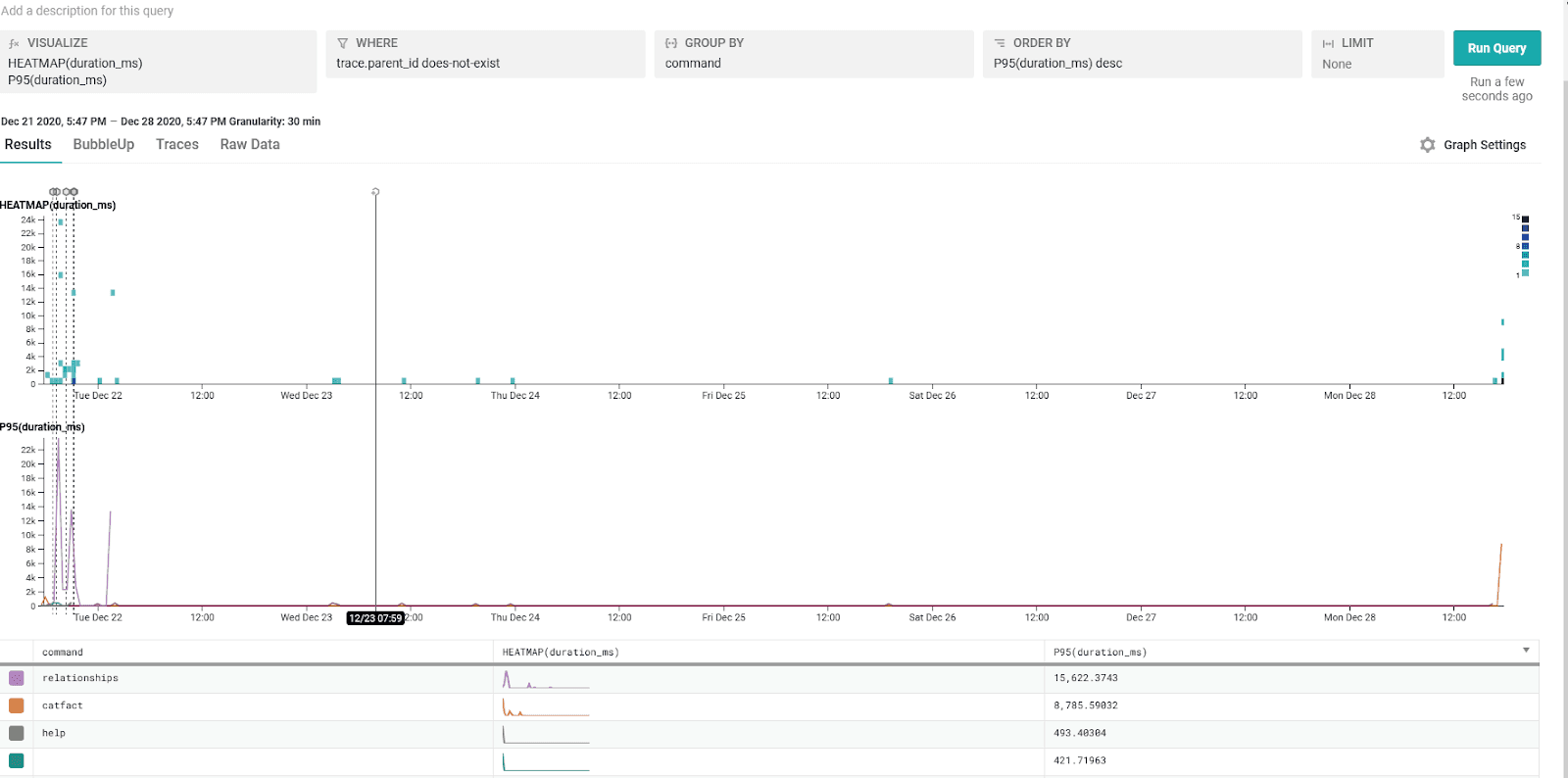Click the LIMIT range icon
Screen dimensions: 1568x778
1328,44
